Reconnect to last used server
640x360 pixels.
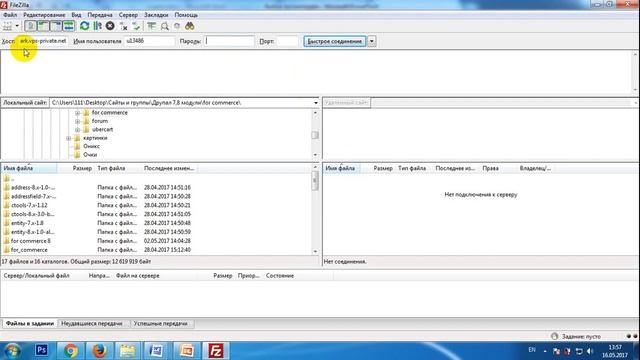(x=136, y=26)
